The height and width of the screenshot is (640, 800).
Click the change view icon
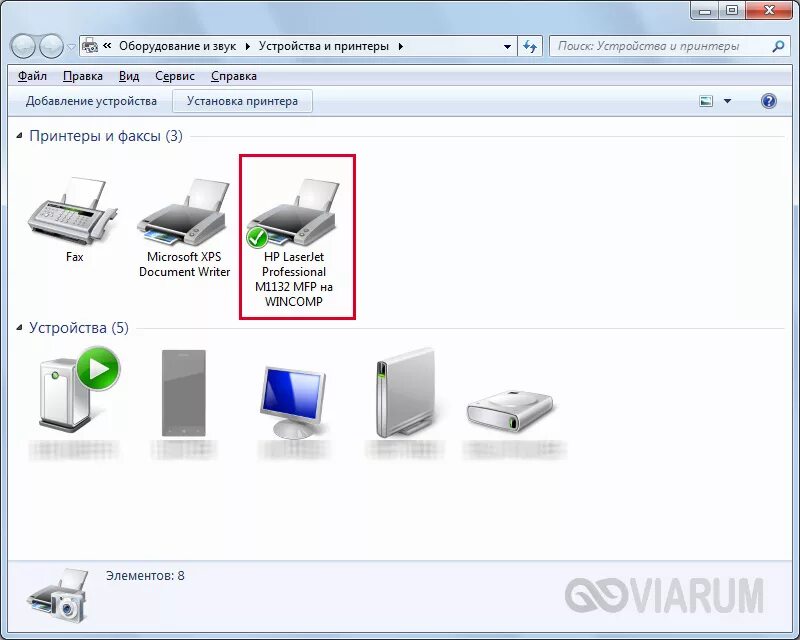click(x=706, y=101)
